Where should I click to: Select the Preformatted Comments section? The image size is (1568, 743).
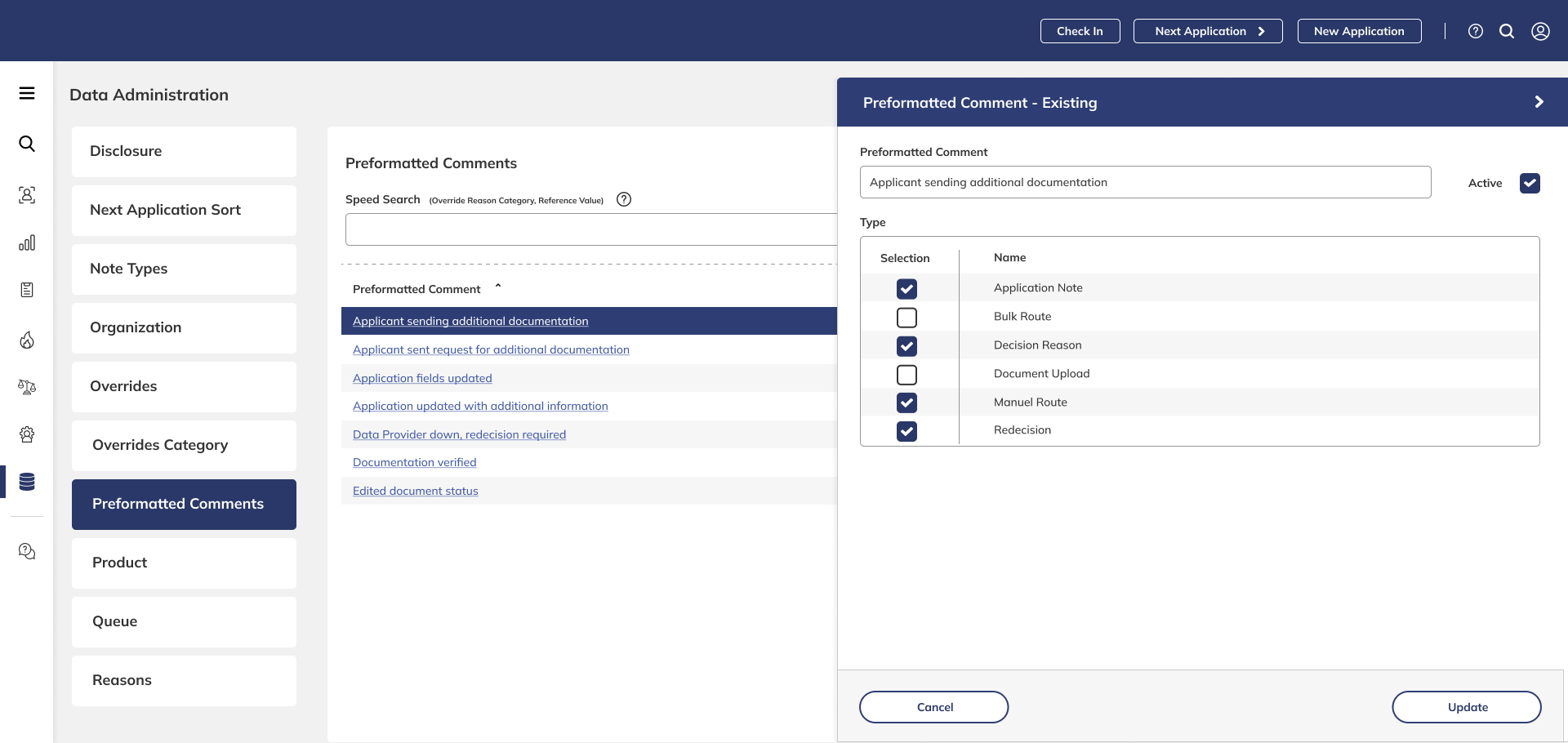click(184, 504)
